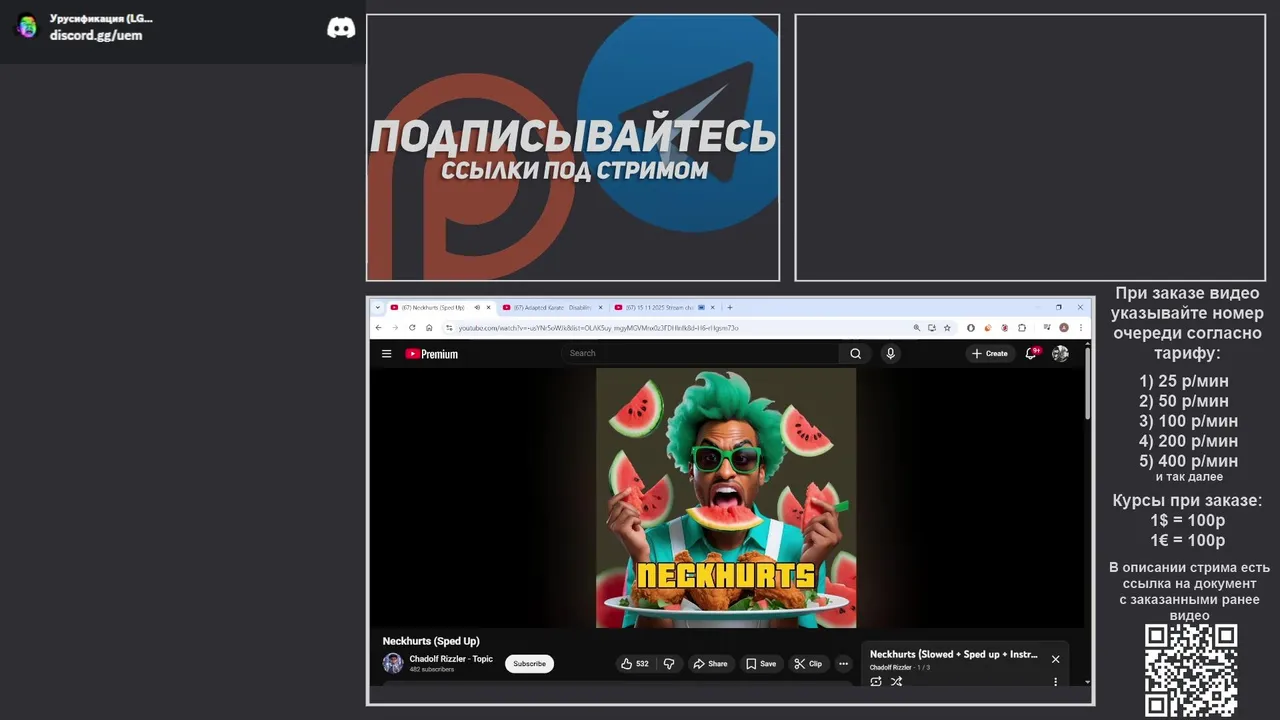Switch to the Adapted Karate tab
This screenshot has height=720, width=1280.
point(553,307)
